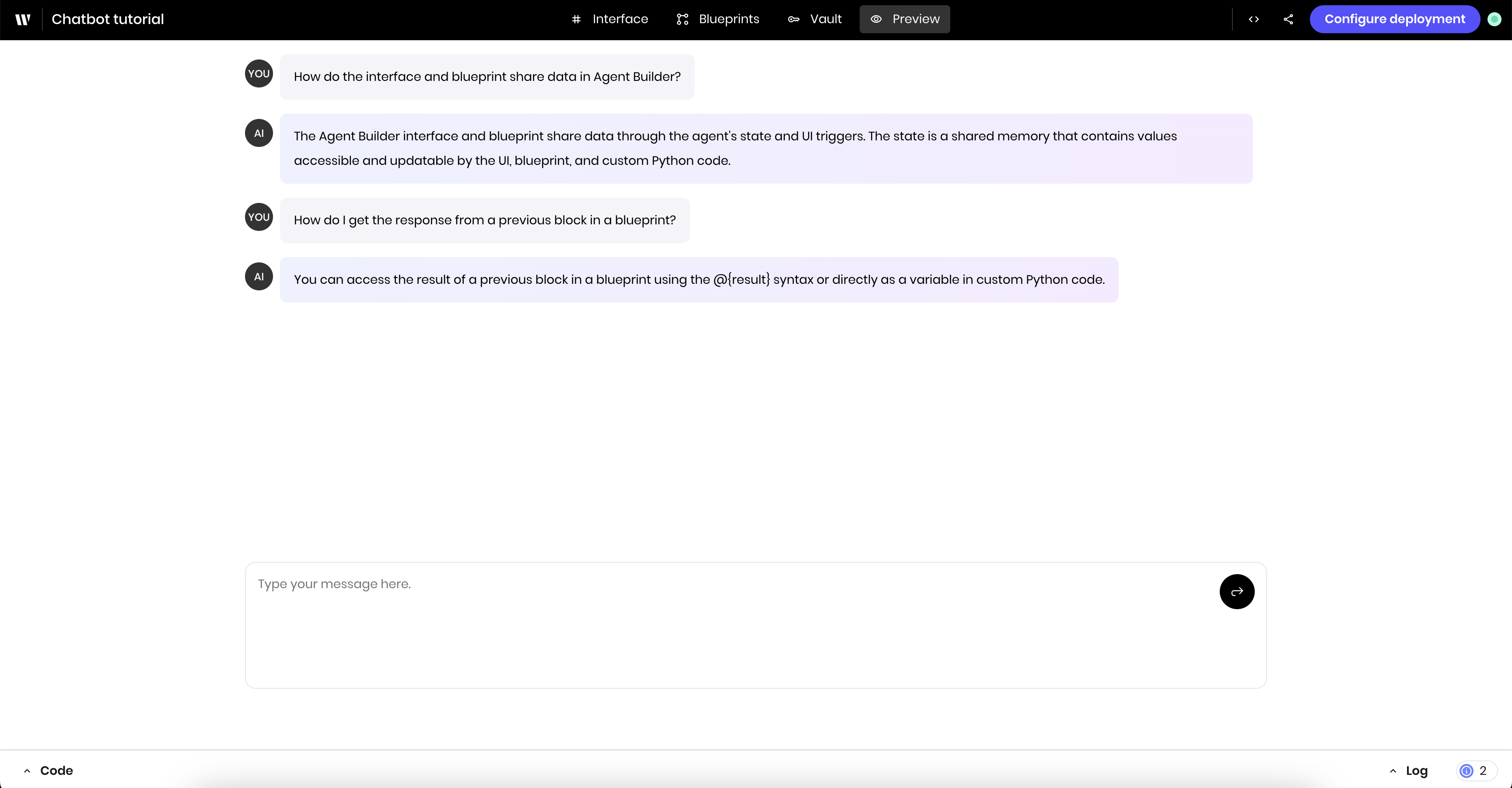Image resolution: width=1512 pixels, height=788 pixels.
Task: Click message about response from previous block
Action: [x=485, y=220]
